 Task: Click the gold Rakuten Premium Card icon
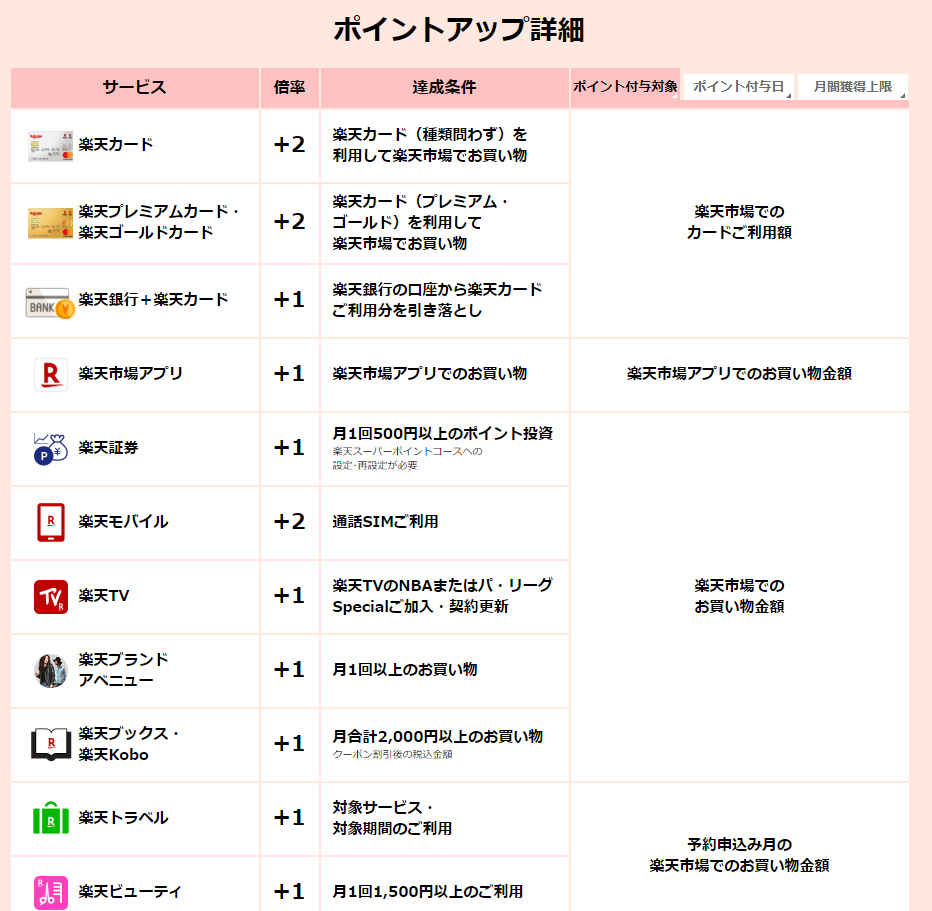click(50, 223)
